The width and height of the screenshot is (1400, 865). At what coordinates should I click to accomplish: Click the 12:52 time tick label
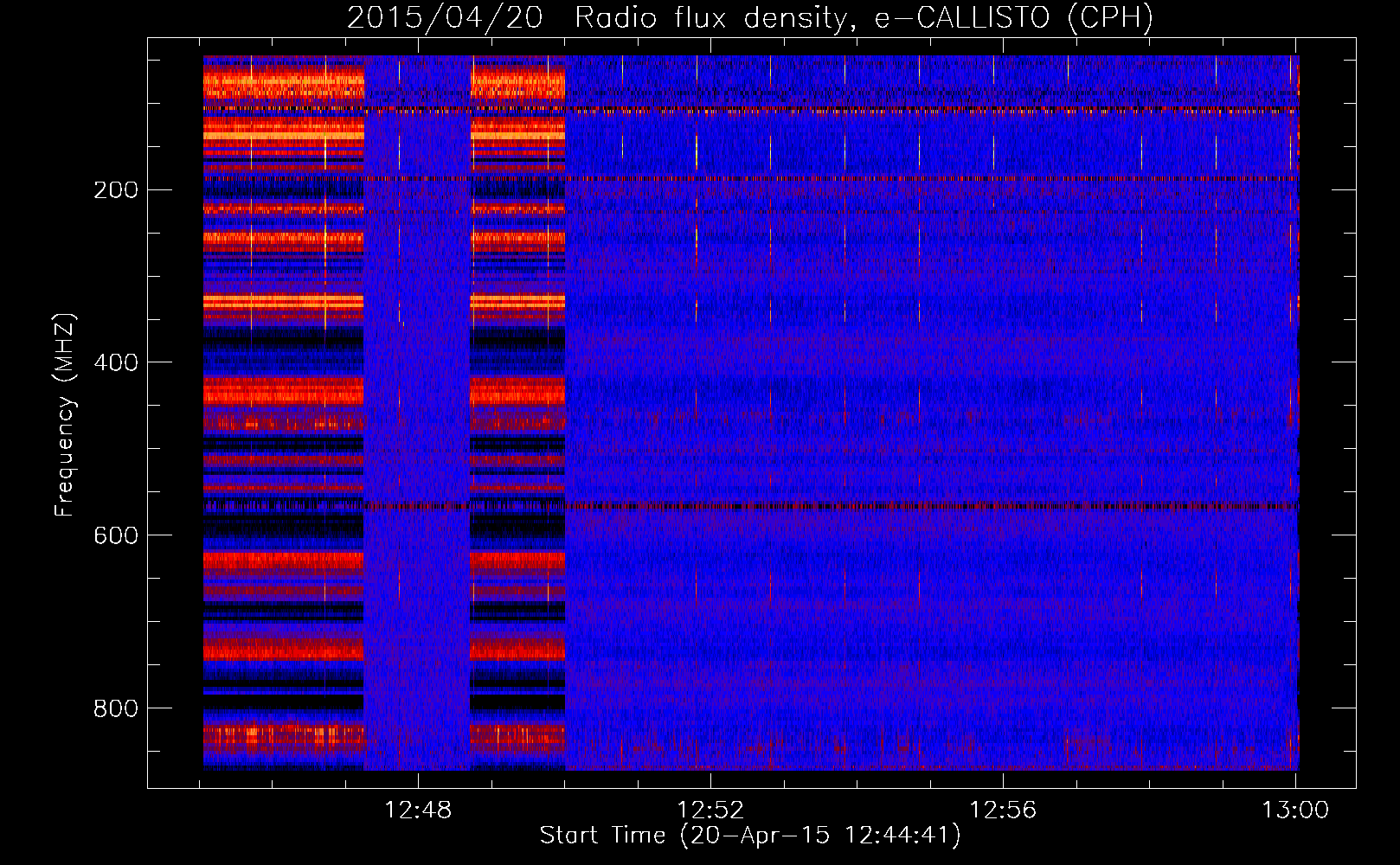[x=710, y=811]
